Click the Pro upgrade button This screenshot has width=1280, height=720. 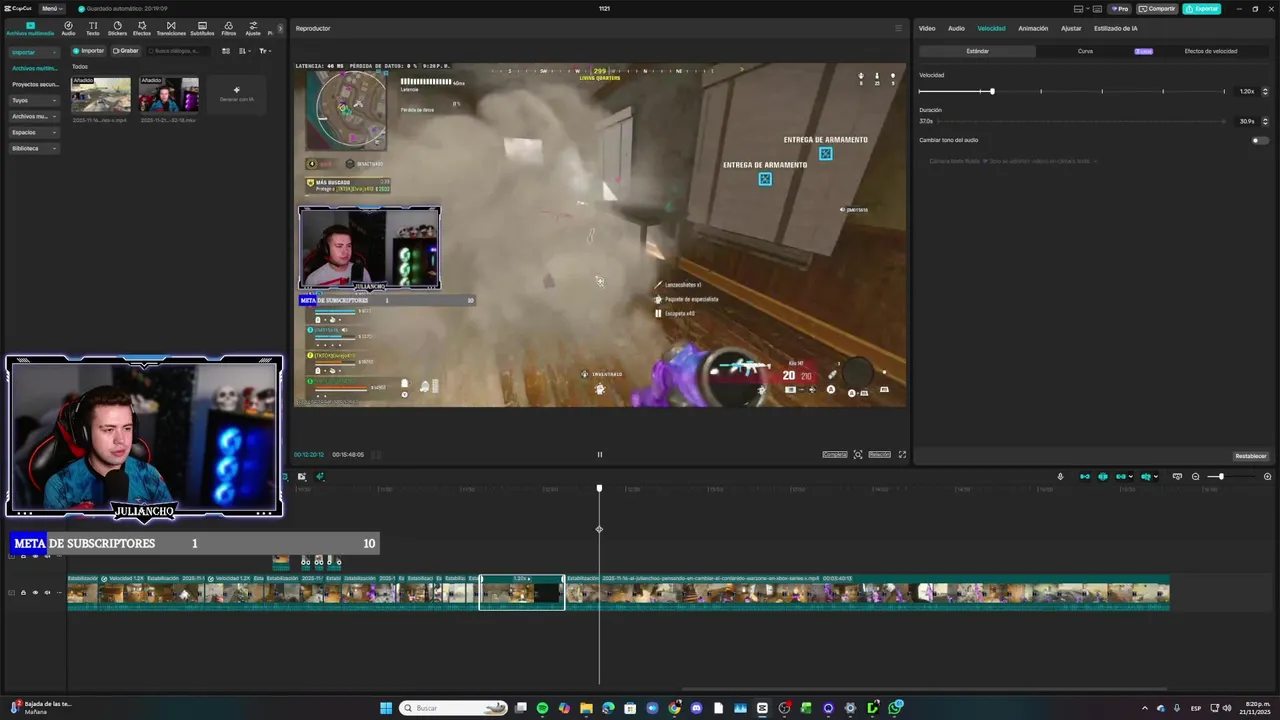(x=1120, y=8)
